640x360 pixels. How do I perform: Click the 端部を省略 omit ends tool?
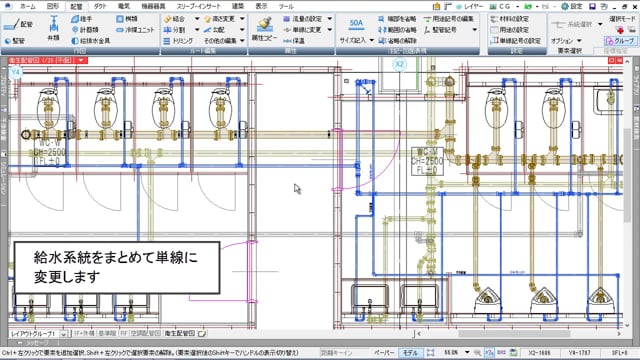pos(397,19)
